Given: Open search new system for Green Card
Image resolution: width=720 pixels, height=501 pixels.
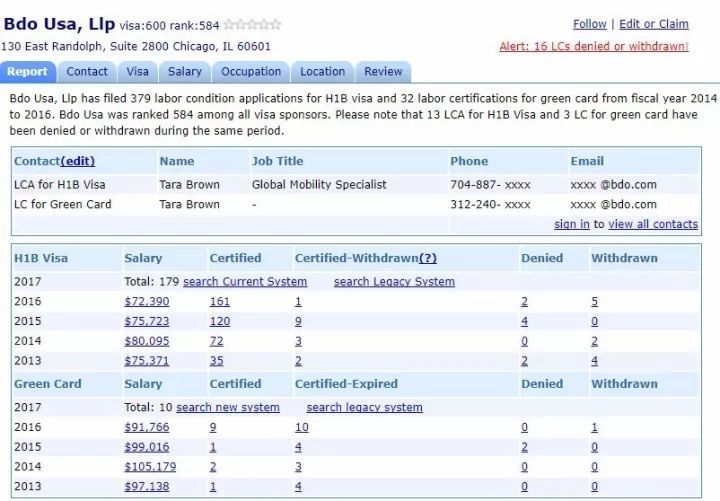Looking at the screenshot, I should [228, 407].
